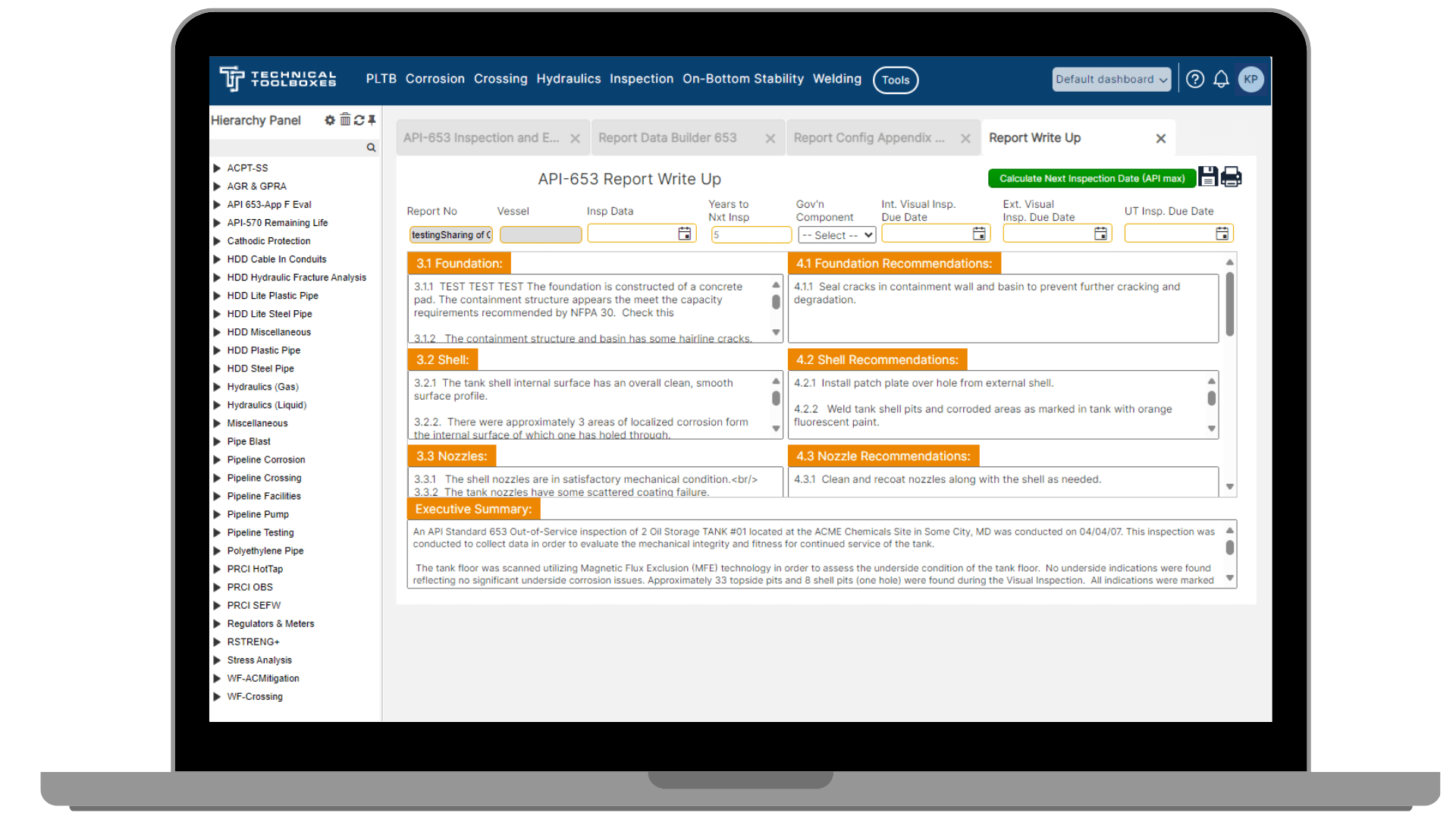Click inside 4.1 Foundation Recommendations text area
The height and width of the screenshot is (819, 1456).
pyautogui.click(x=1003, y=309)
